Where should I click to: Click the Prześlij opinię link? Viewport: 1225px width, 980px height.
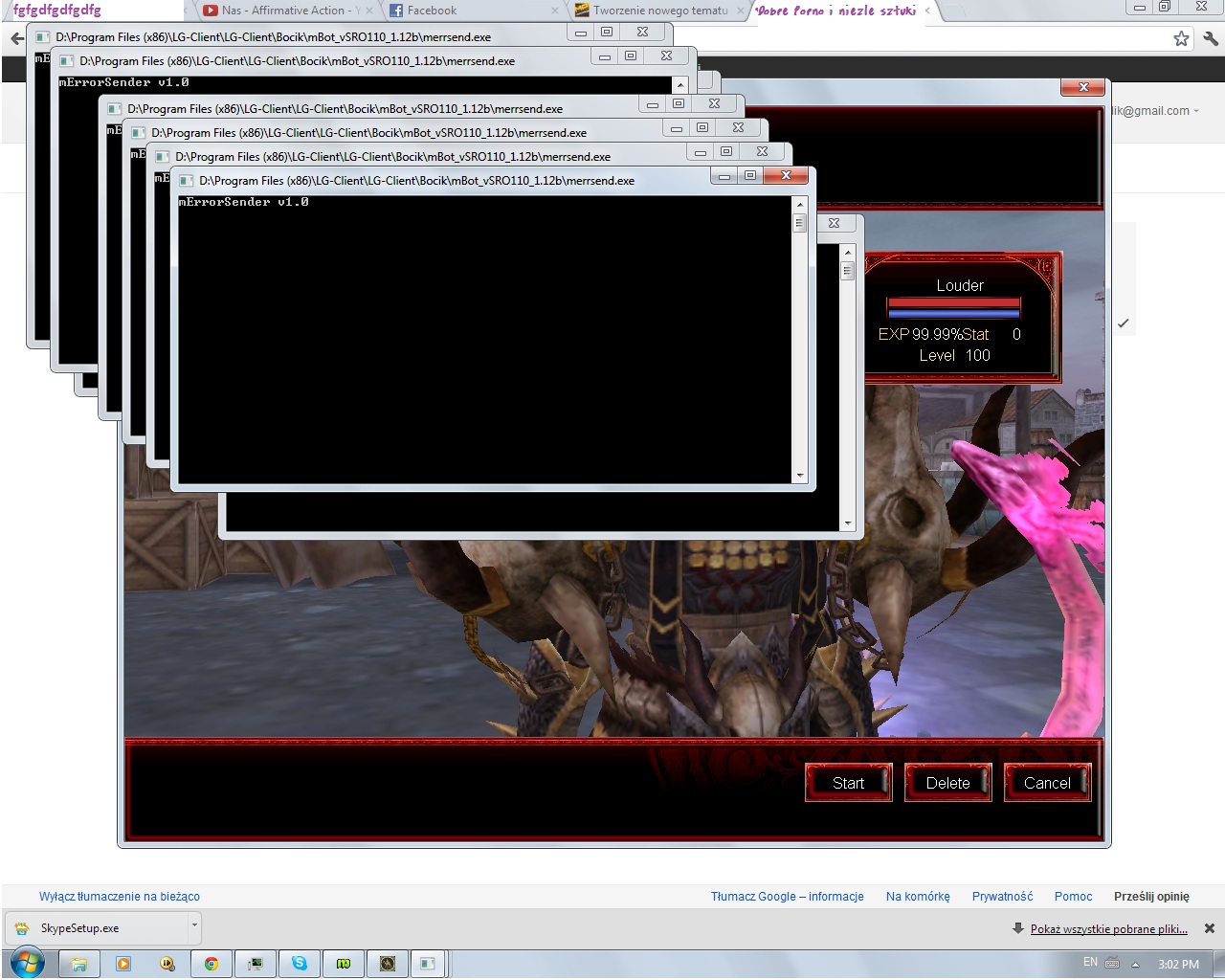1151,897
